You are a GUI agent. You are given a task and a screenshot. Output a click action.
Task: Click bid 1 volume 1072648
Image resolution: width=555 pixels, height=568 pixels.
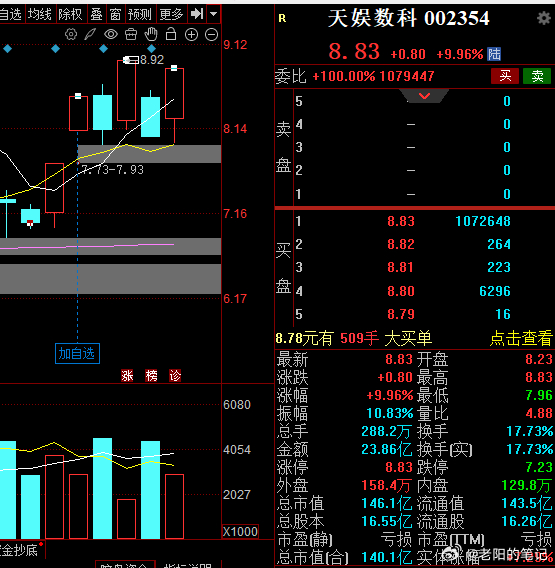point(483,221)
